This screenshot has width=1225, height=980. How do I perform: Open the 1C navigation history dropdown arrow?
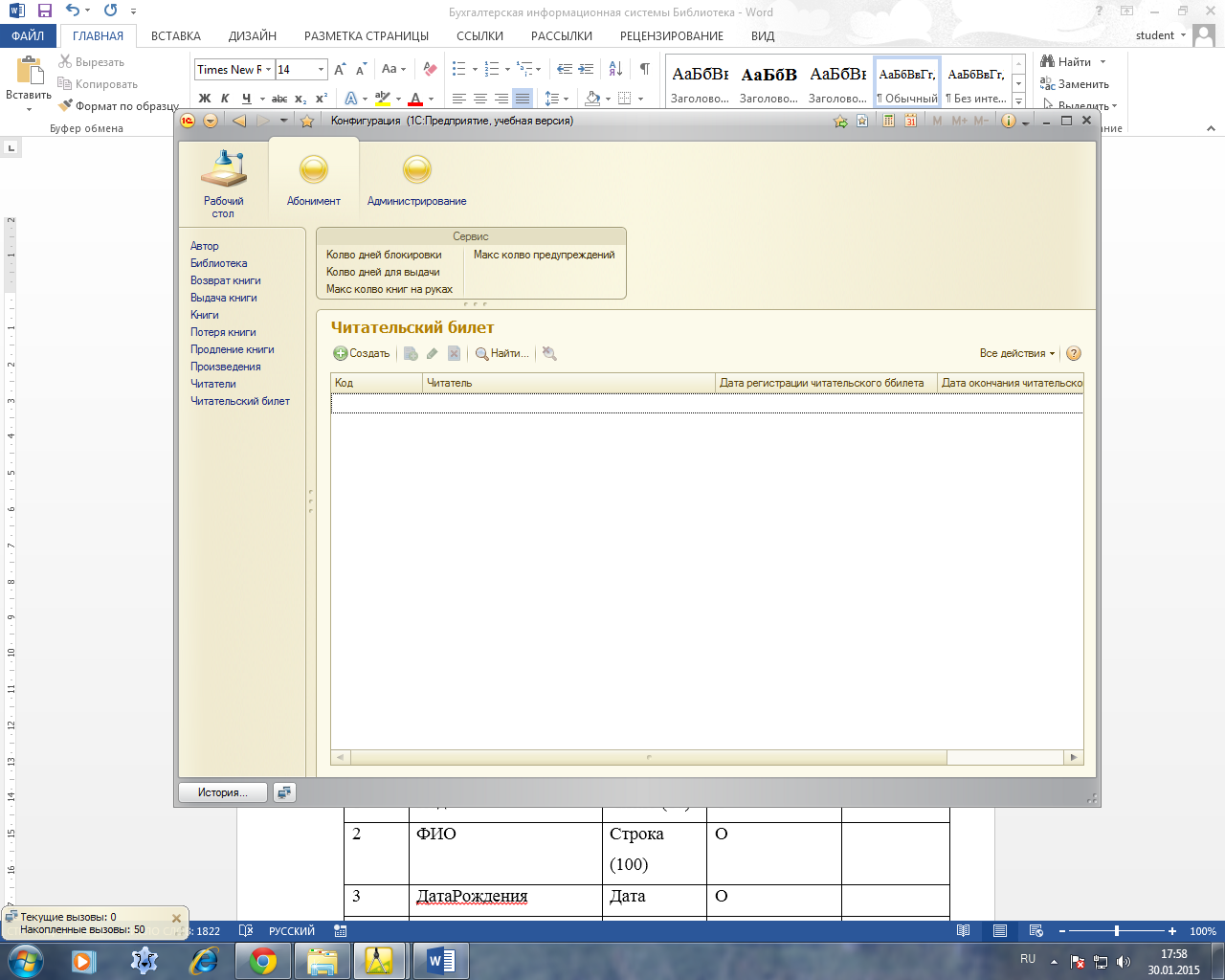click(283, 121)
